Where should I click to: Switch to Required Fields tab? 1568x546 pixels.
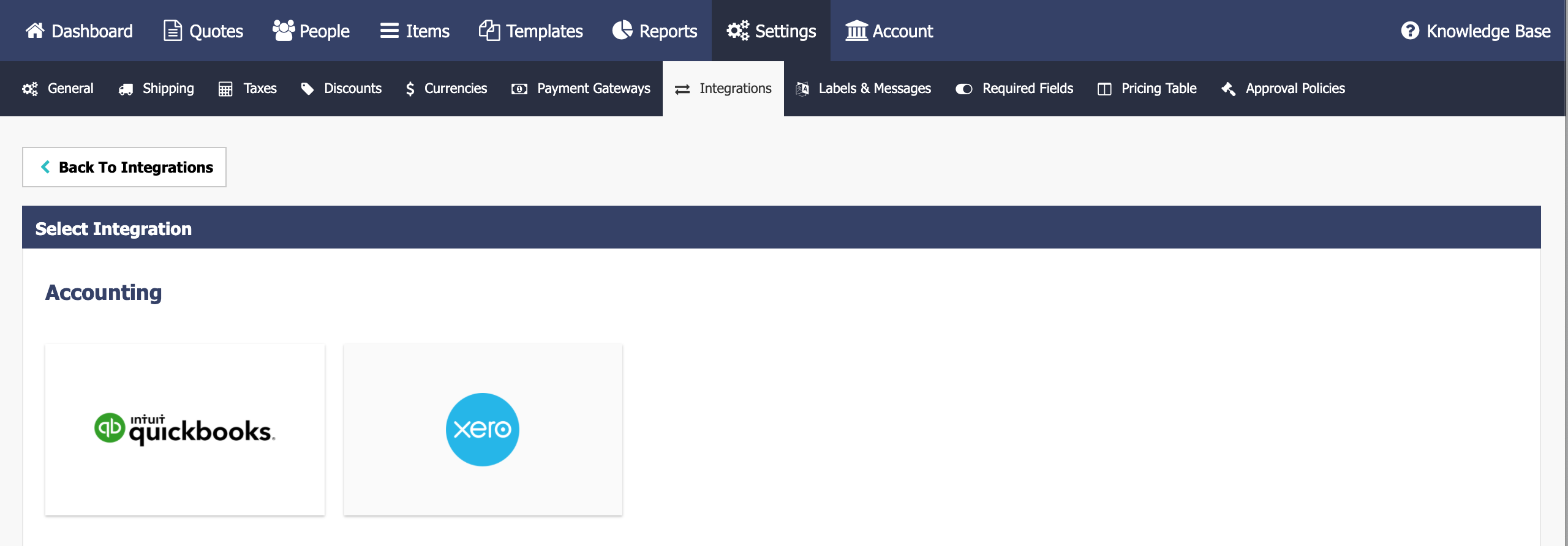point(1028,89)
